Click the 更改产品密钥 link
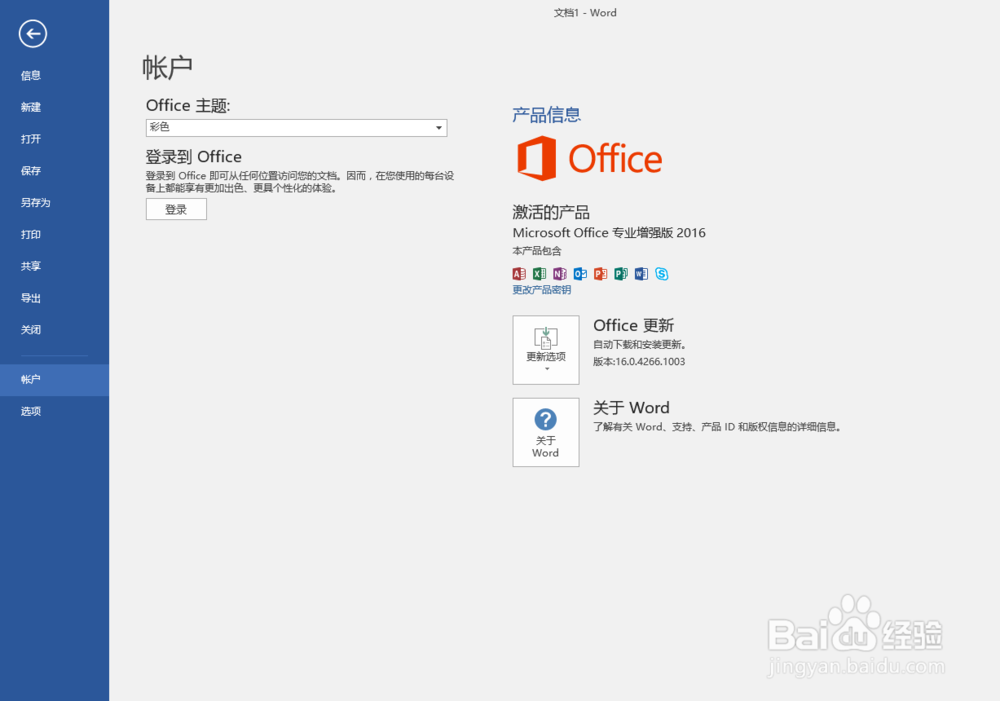The image size is (1000, 701). pos(541,289)
